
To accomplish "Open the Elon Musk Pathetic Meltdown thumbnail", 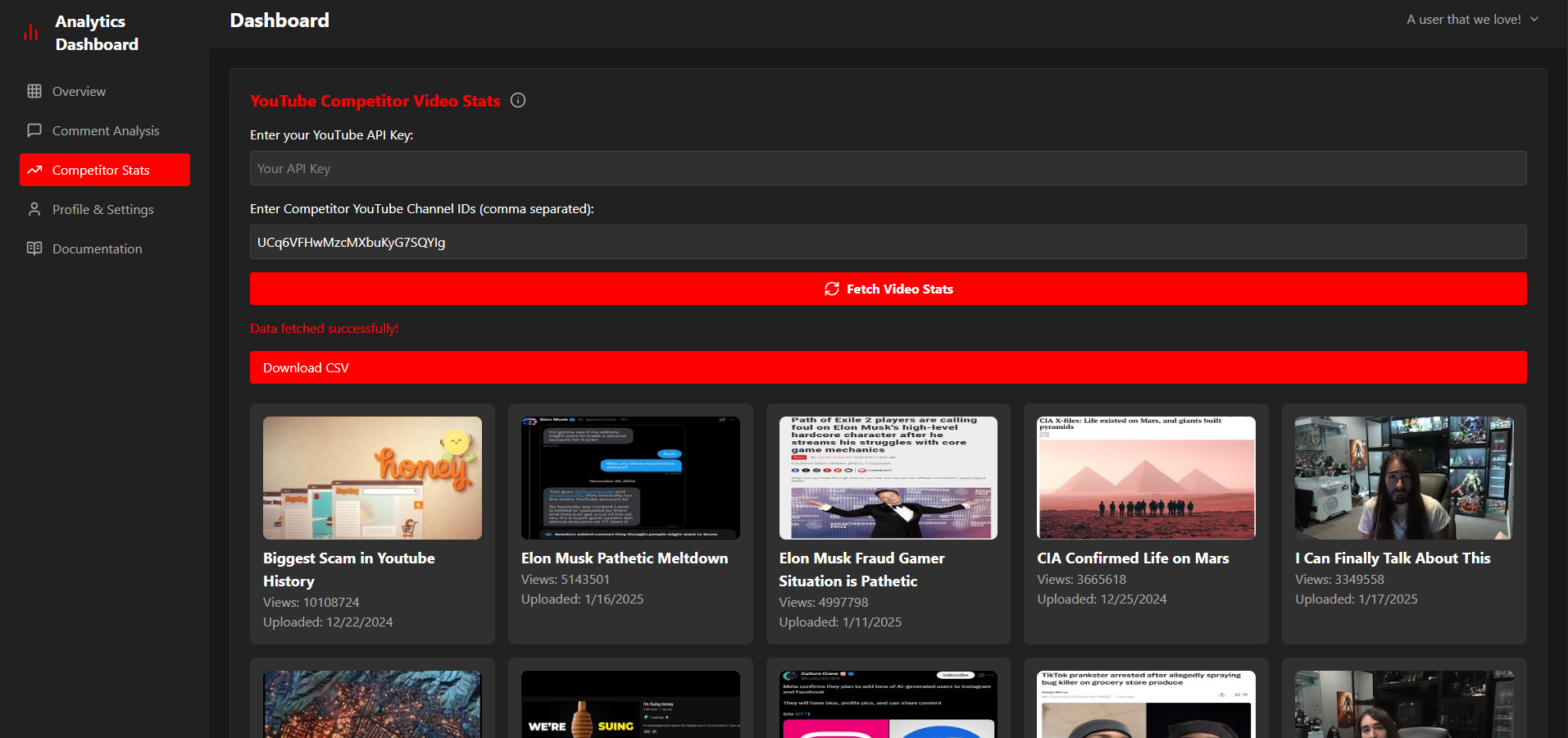I will [630, 478].
